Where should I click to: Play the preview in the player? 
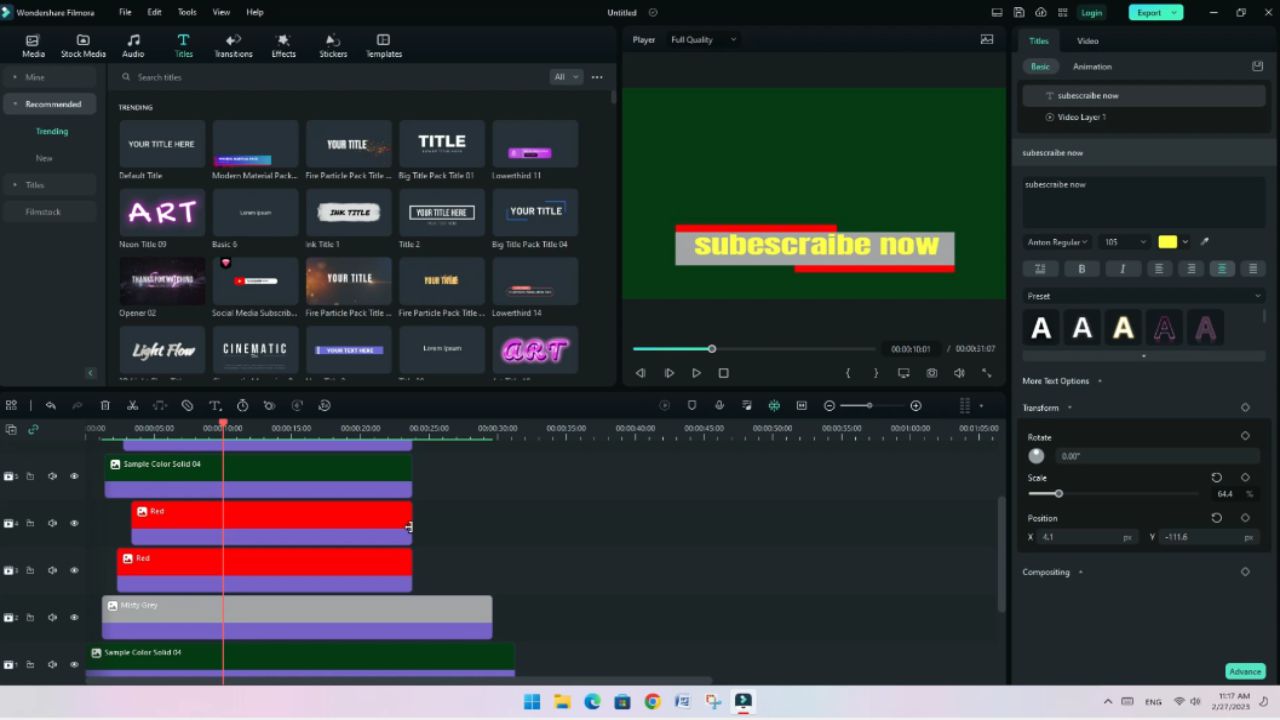(x=696, y=373)
